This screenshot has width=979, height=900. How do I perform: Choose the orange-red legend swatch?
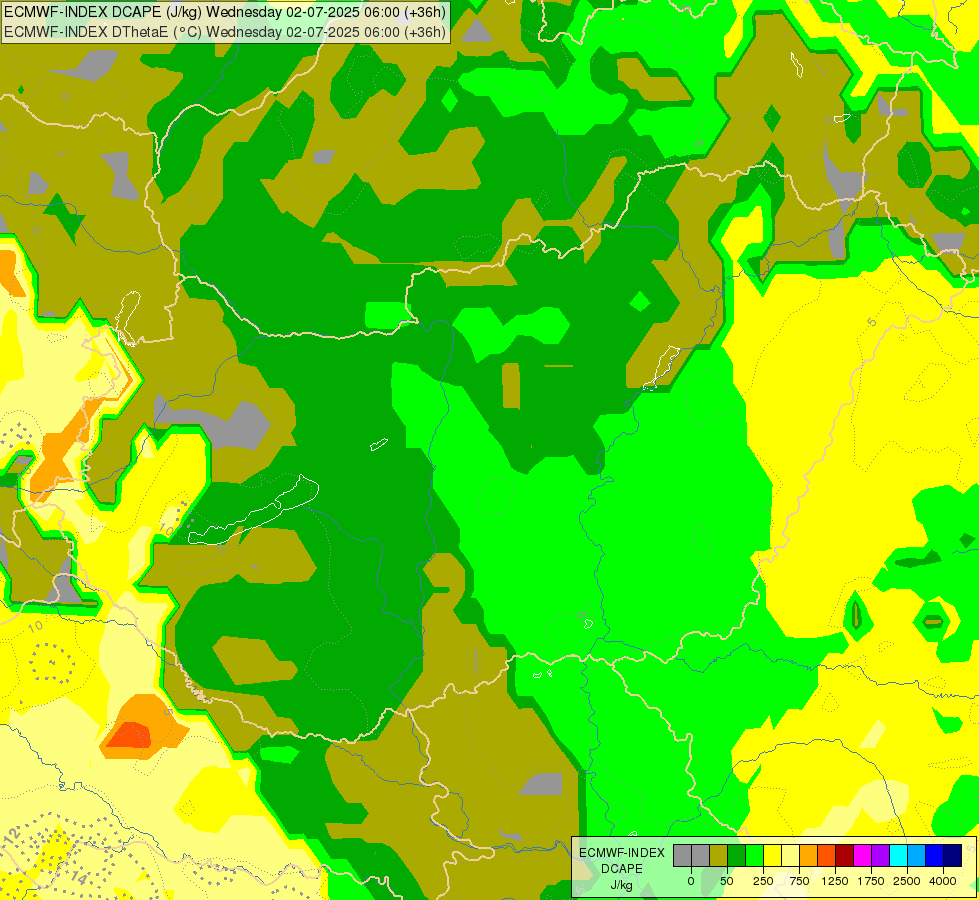click(x=827, y=855)
